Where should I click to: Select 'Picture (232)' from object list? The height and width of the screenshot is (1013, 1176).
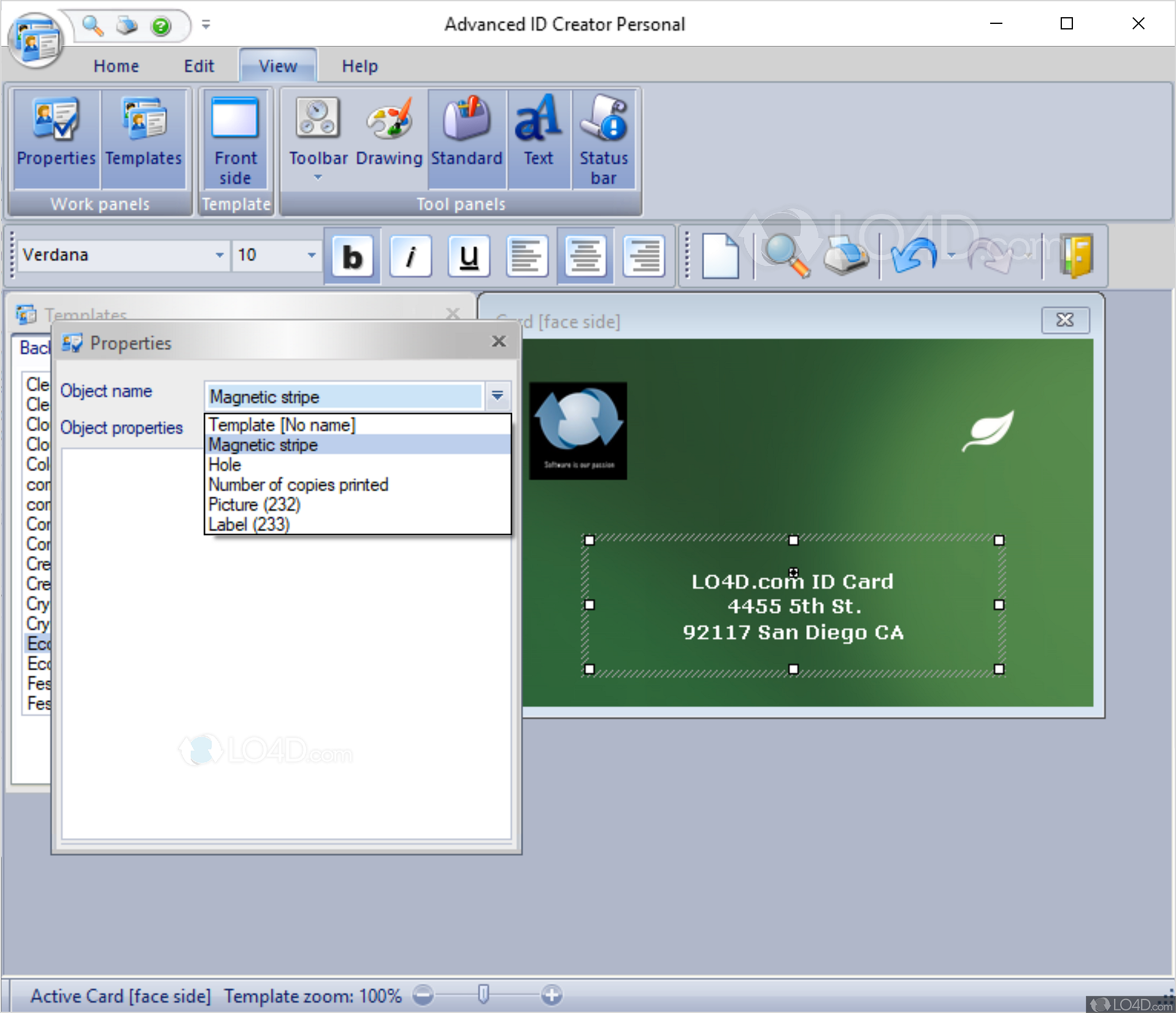click(358, 504)
